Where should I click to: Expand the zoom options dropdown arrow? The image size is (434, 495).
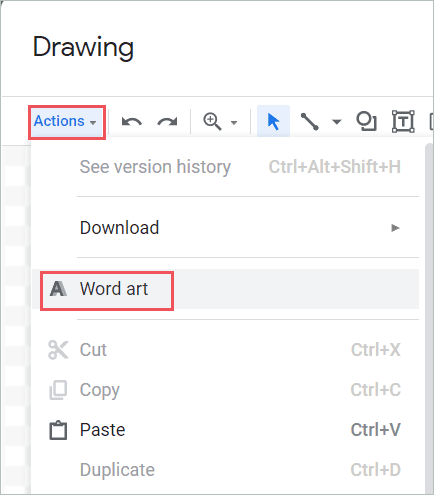pos(234,123)
